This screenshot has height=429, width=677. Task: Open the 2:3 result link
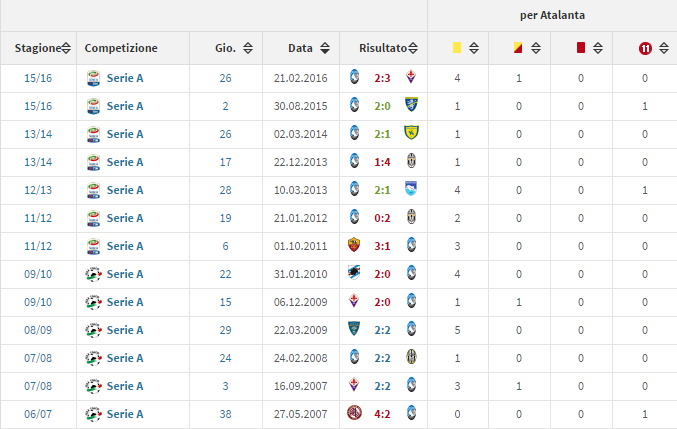click(382, 77)
